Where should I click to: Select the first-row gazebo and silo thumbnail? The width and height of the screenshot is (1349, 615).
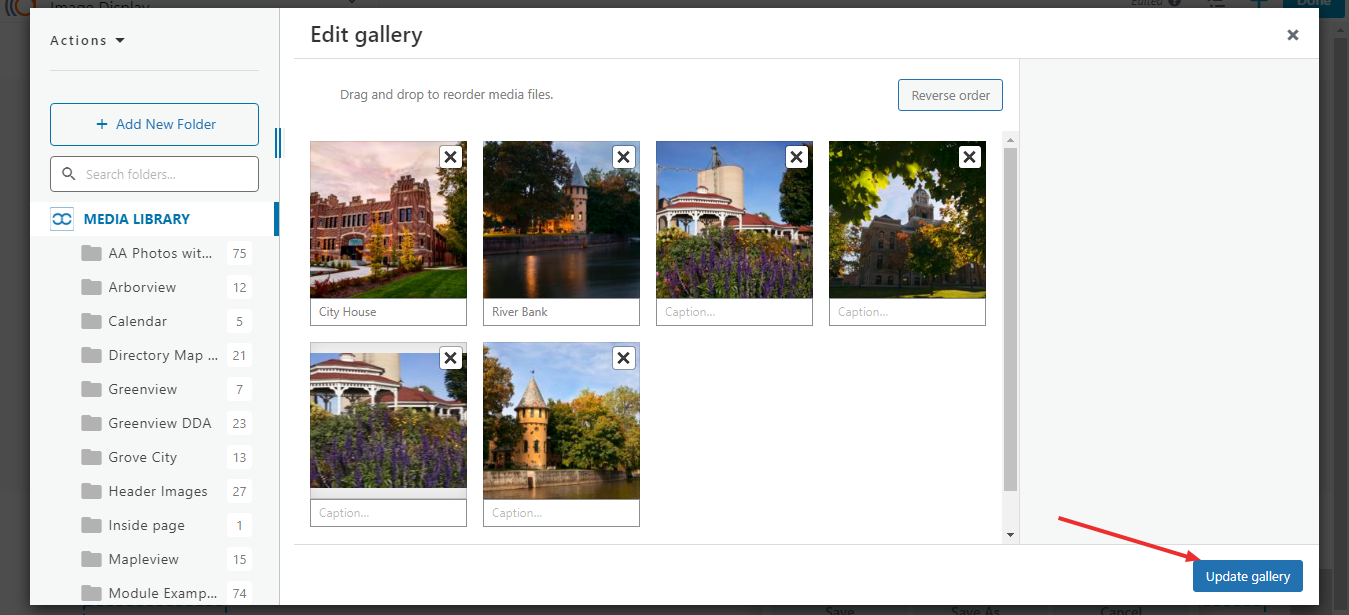point(734,220)
